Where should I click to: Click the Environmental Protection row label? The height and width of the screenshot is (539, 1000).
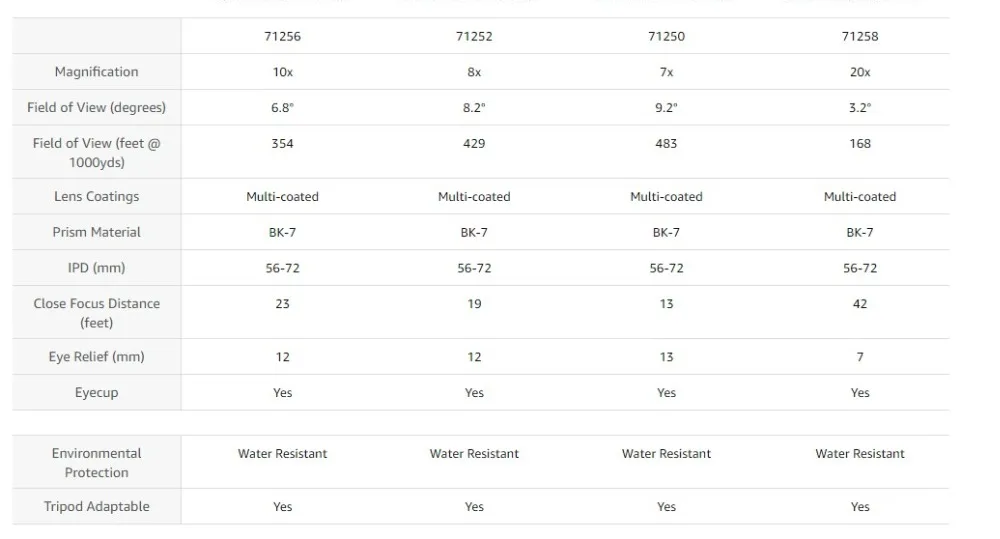(x=97, y=463)
